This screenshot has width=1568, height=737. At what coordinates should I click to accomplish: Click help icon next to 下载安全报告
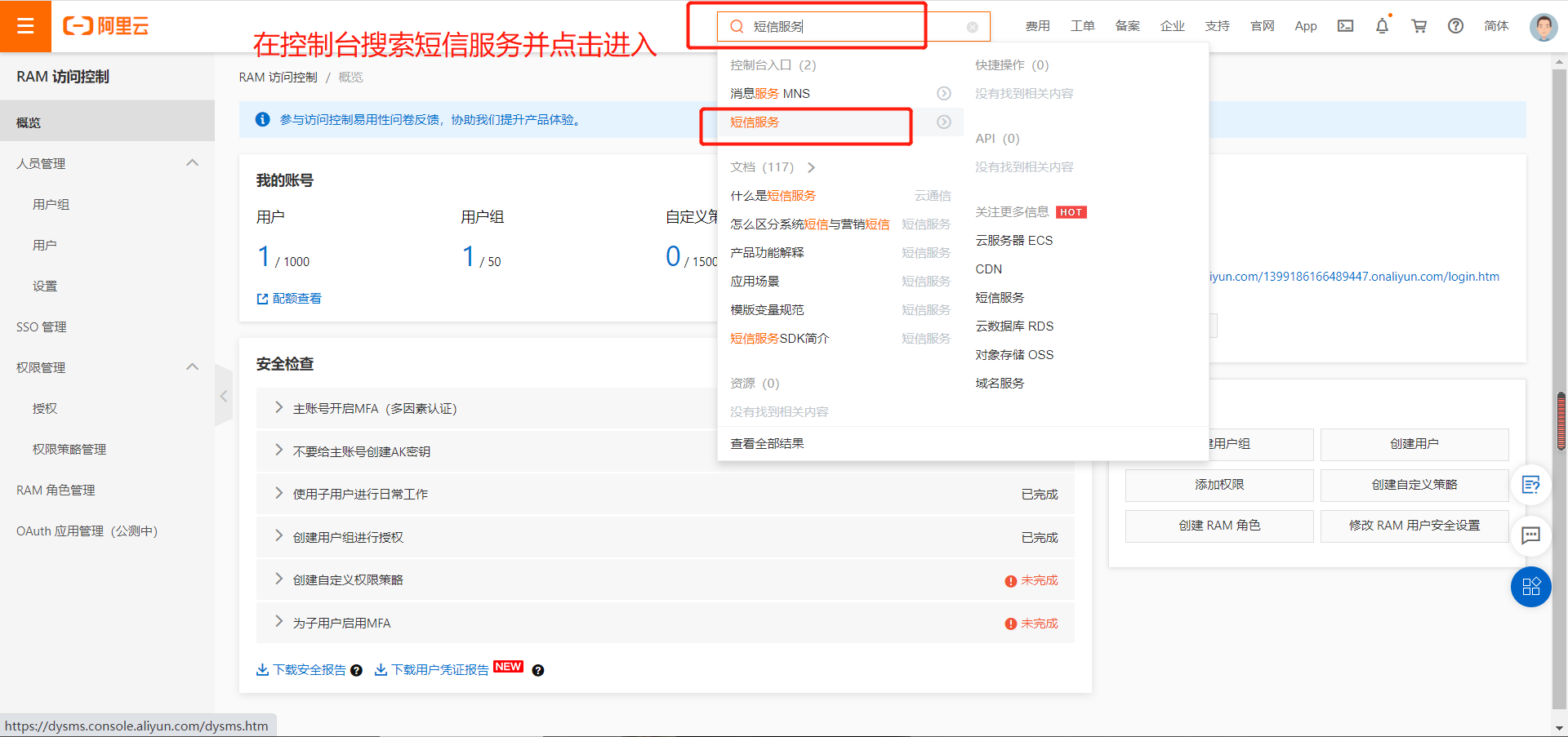pyautogui.click(x=356, y=671)
